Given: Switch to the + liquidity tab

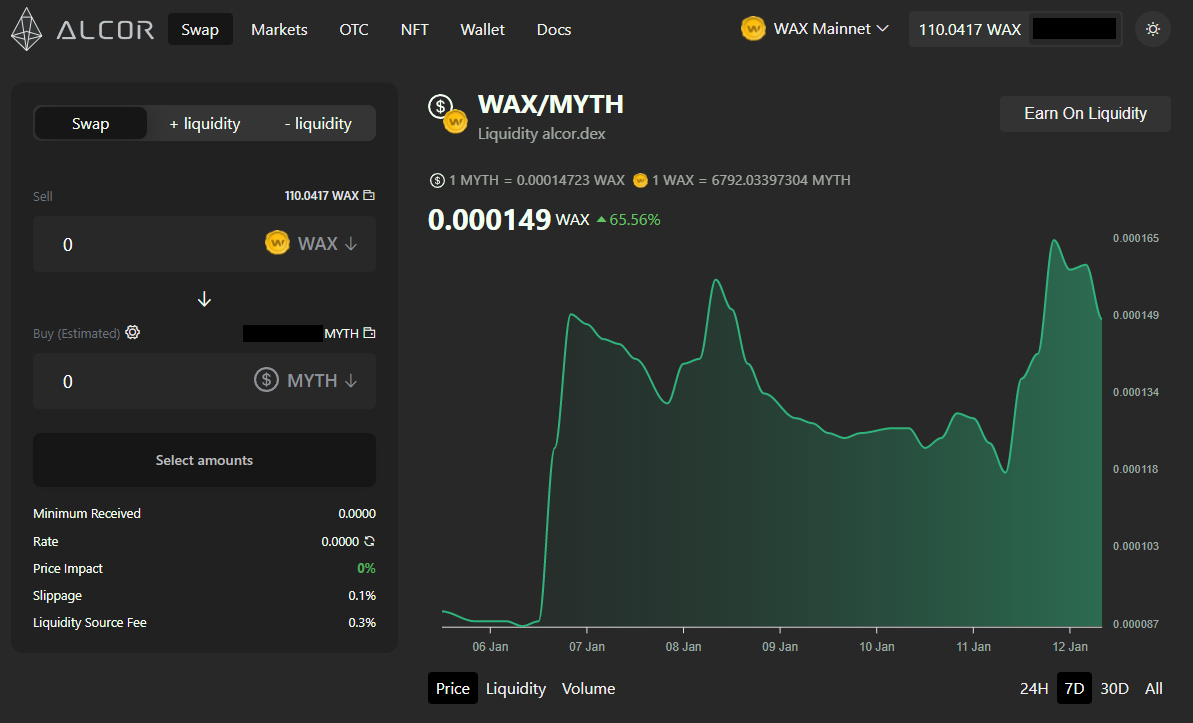Looking at the screenshot, I should click(x=205, y=123).
